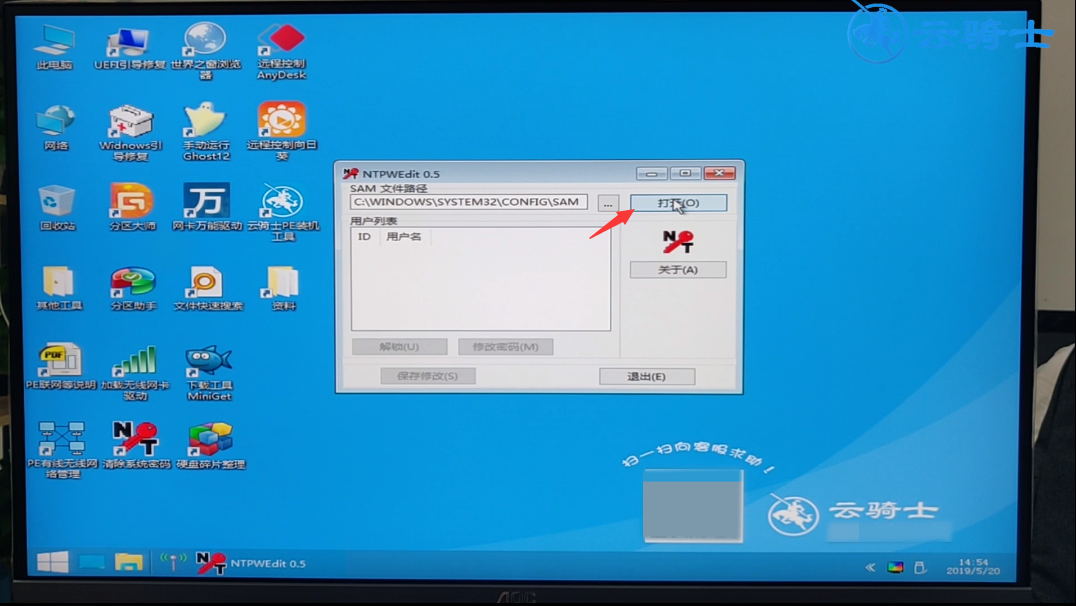Open 清除系统密码 desktop shortcut

click(135, 441)
